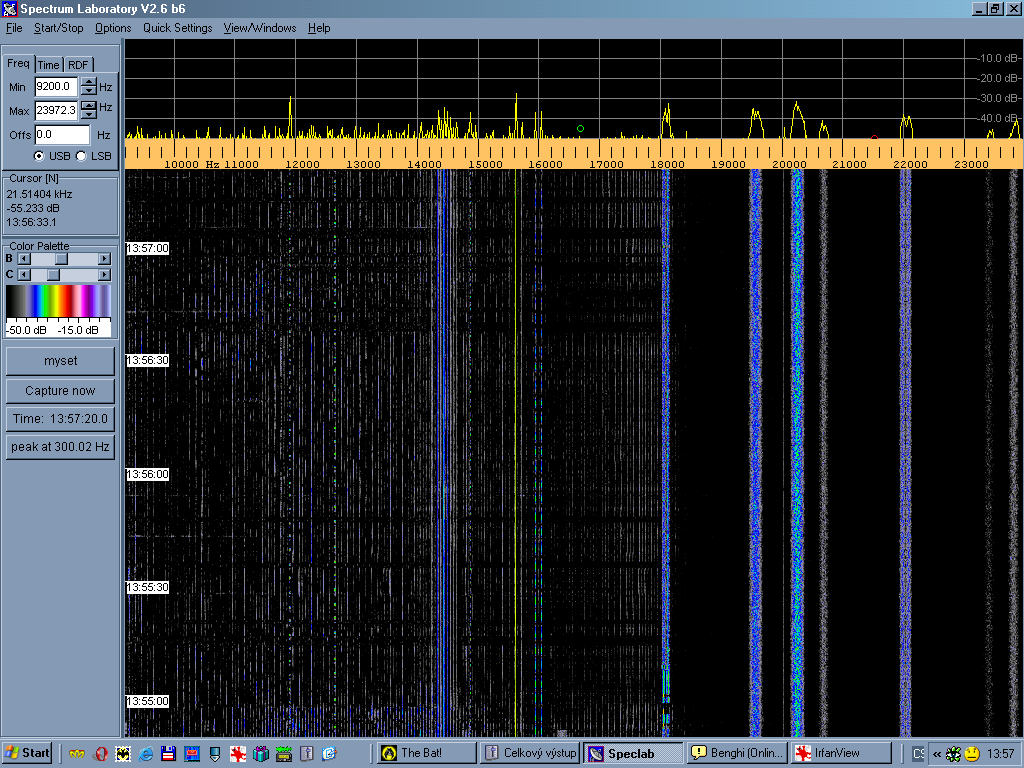This screenshot has height=768, width=1024.
Task: Launch Internet Explorer from quick launch
Action: point(146,754)
